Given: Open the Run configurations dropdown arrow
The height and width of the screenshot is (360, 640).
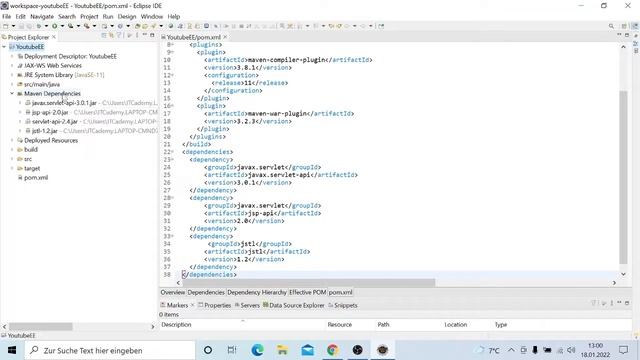Looking at the screenshot, I should point(62,26).
